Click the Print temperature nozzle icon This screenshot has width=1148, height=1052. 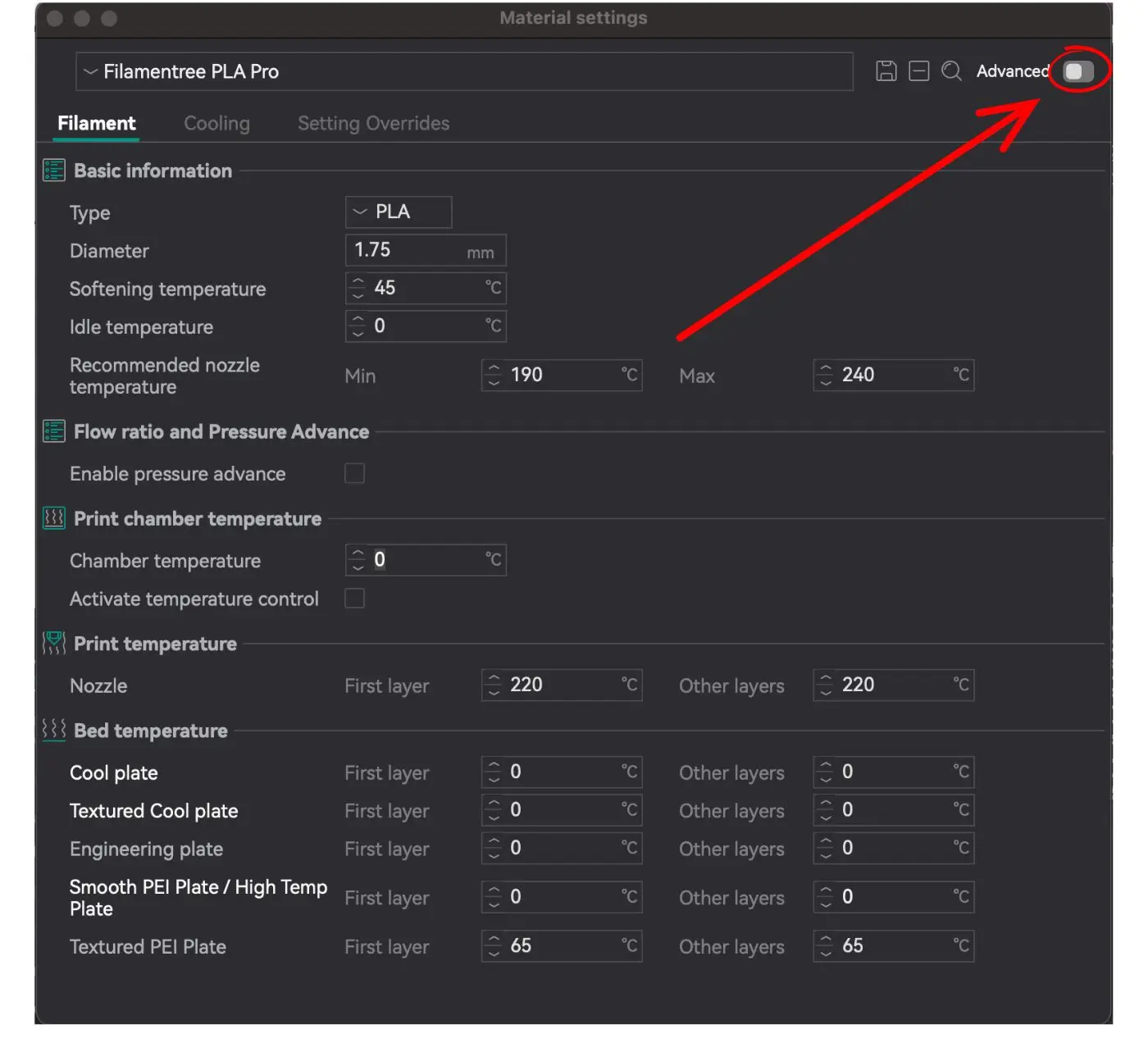tap(54, 644)
